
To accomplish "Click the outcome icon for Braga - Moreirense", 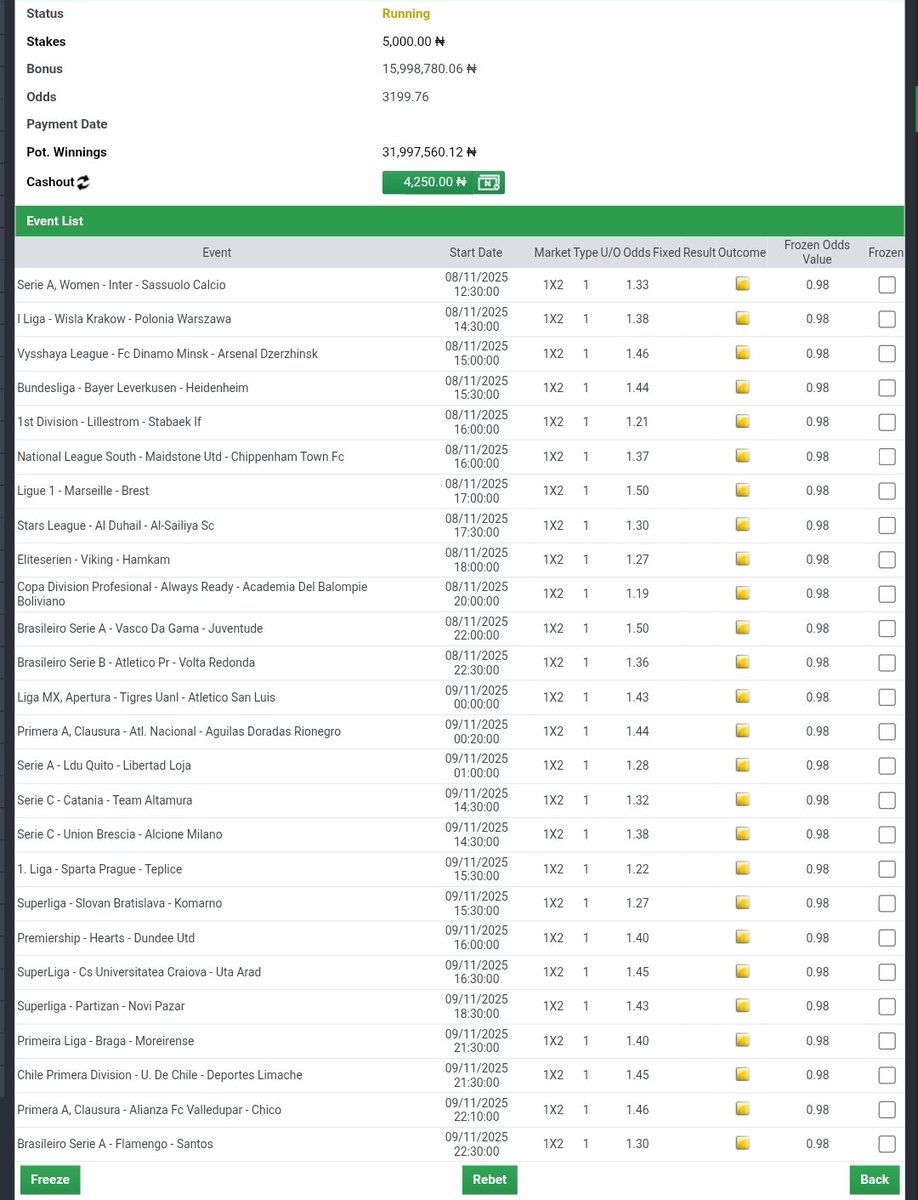I will pos(742,1040).
